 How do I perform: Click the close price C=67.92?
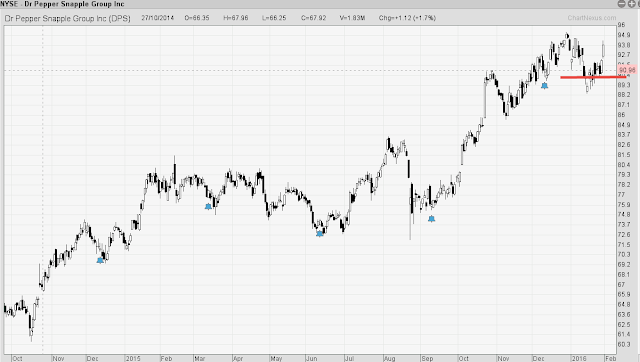click(x=313, y=18)
